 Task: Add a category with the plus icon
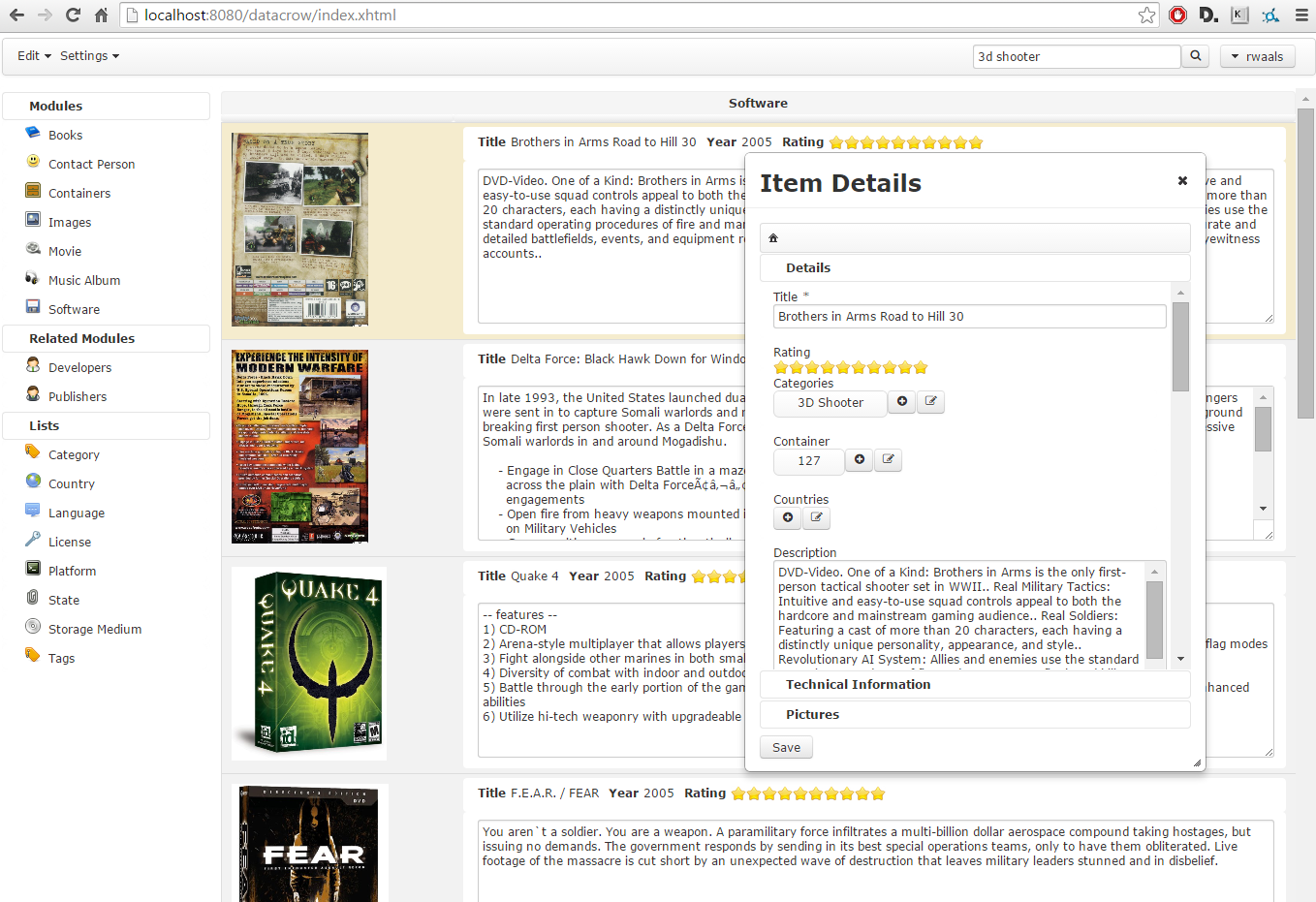[x=902, y=402]
